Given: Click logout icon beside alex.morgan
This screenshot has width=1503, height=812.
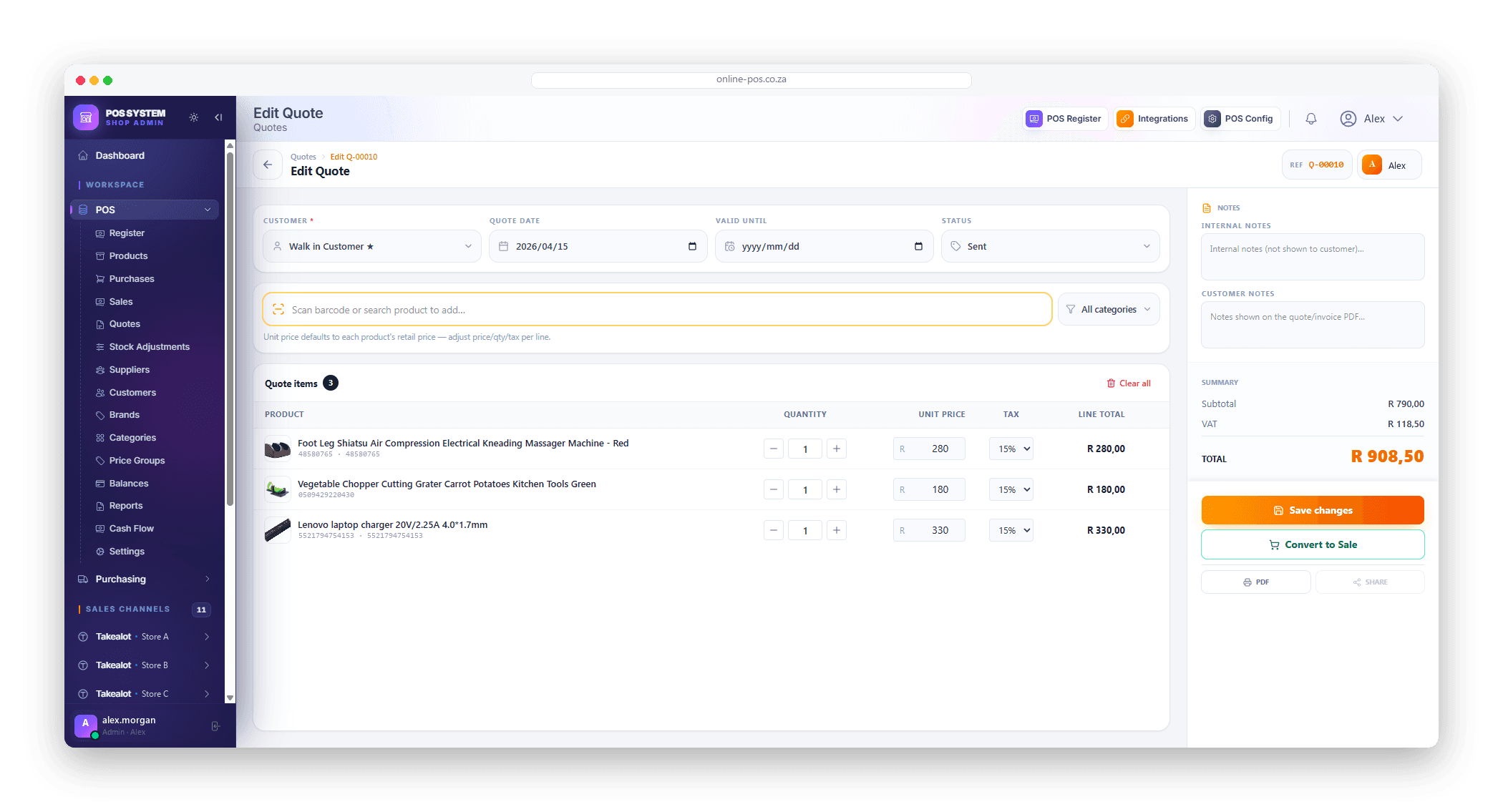Looking at the screenshot, I should pyautogui.click(x=215, y=726).
